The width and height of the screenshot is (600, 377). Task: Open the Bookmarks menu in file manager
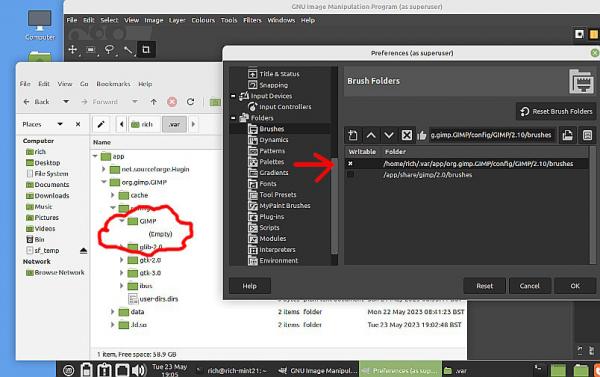point(113,84)
